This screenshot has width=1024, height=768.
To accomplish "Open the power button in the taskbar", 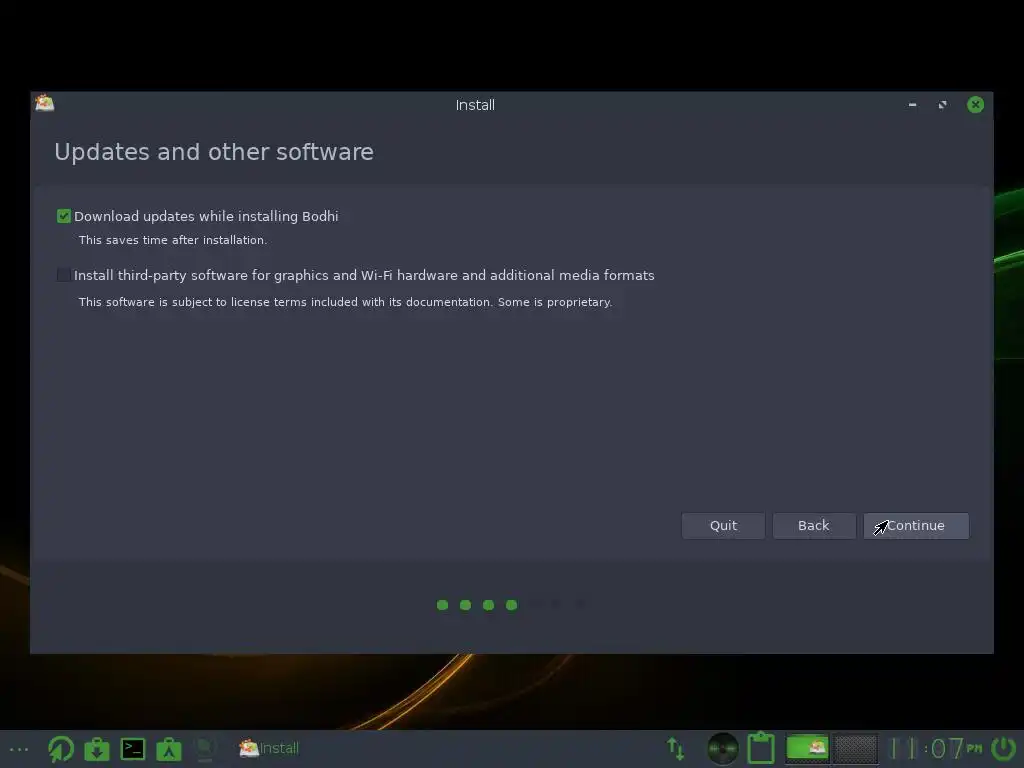I will (1004, 748).
